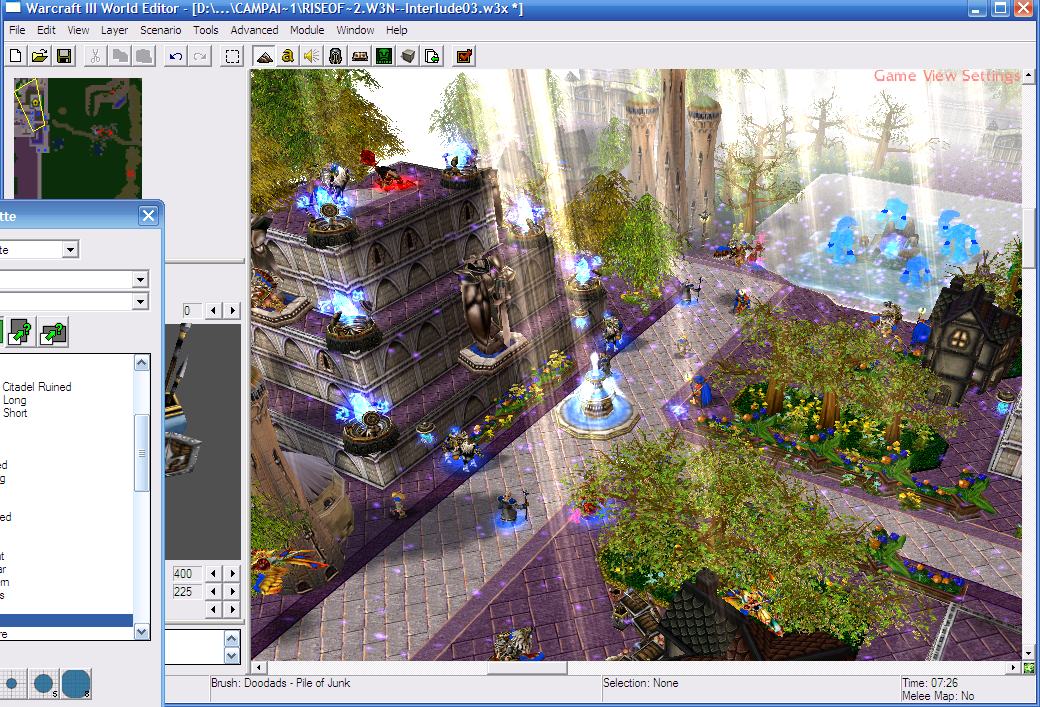Open the File menu
This screenshot has height=707, width=1040.
click(17, 30)
